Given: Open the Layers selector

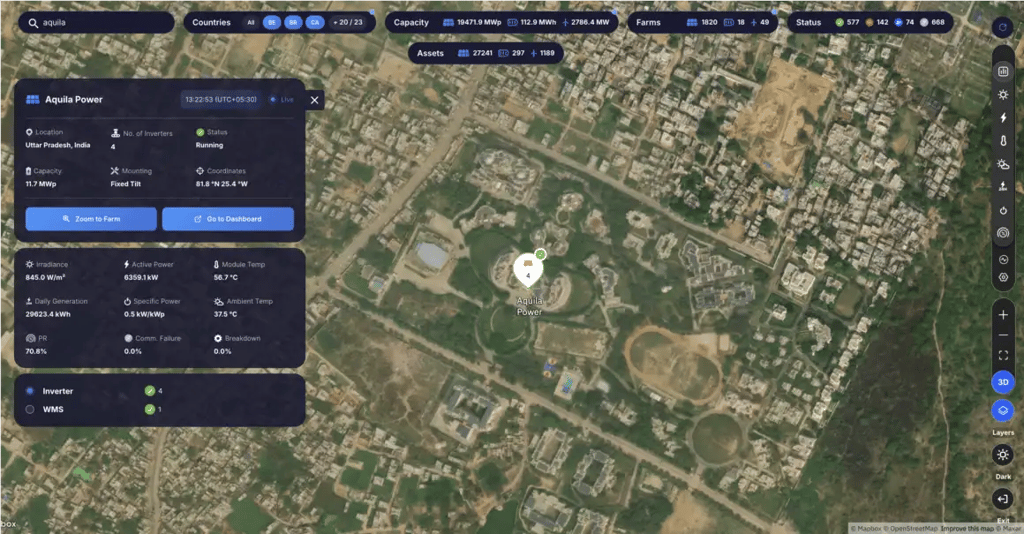Looking at the screenshot, I should [1003, 411].
